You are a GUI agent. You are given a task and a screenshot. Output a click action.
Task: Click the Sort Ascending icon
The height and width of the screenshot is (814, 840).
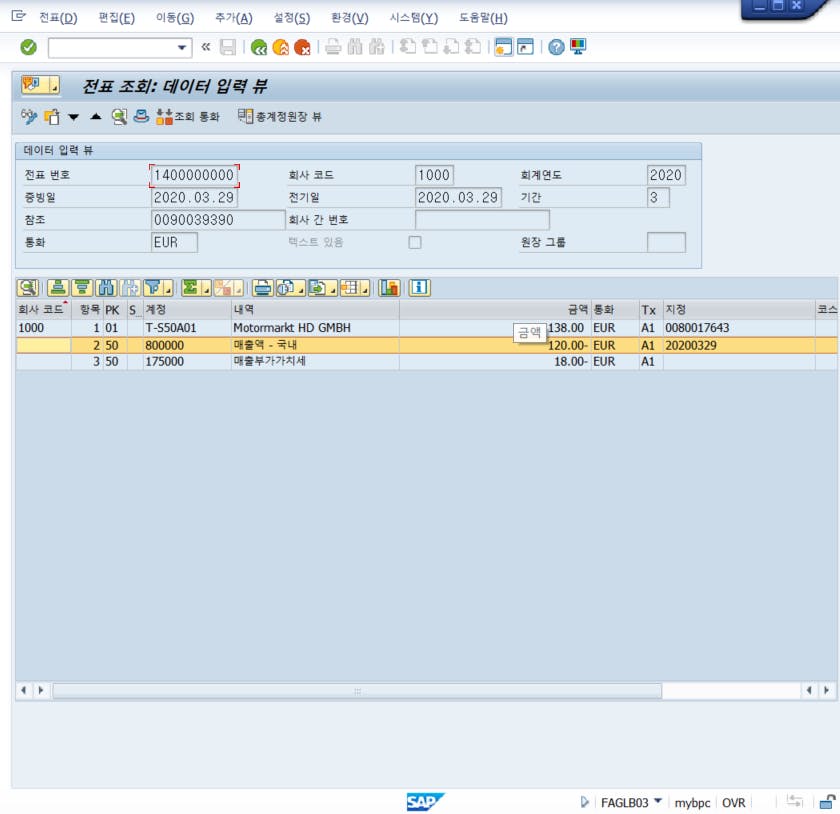click(x=58, y=288)
